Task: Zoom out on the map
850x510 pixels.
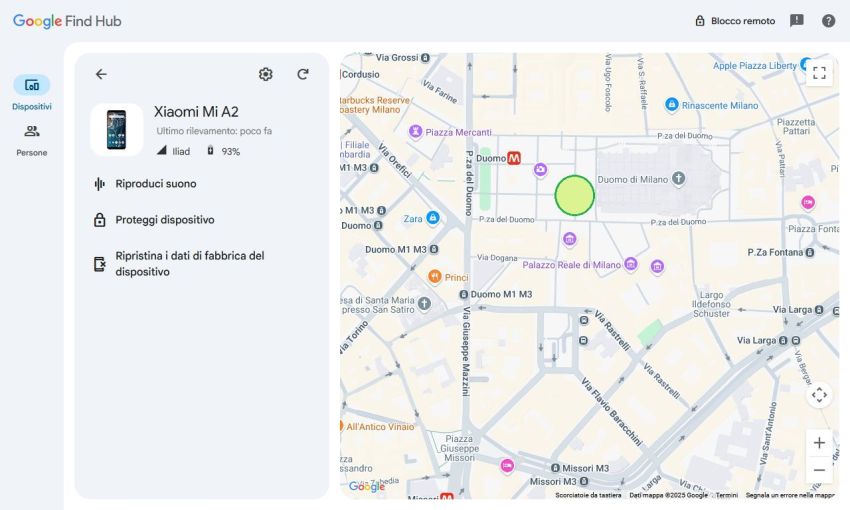Action: [x=819, y=470]
